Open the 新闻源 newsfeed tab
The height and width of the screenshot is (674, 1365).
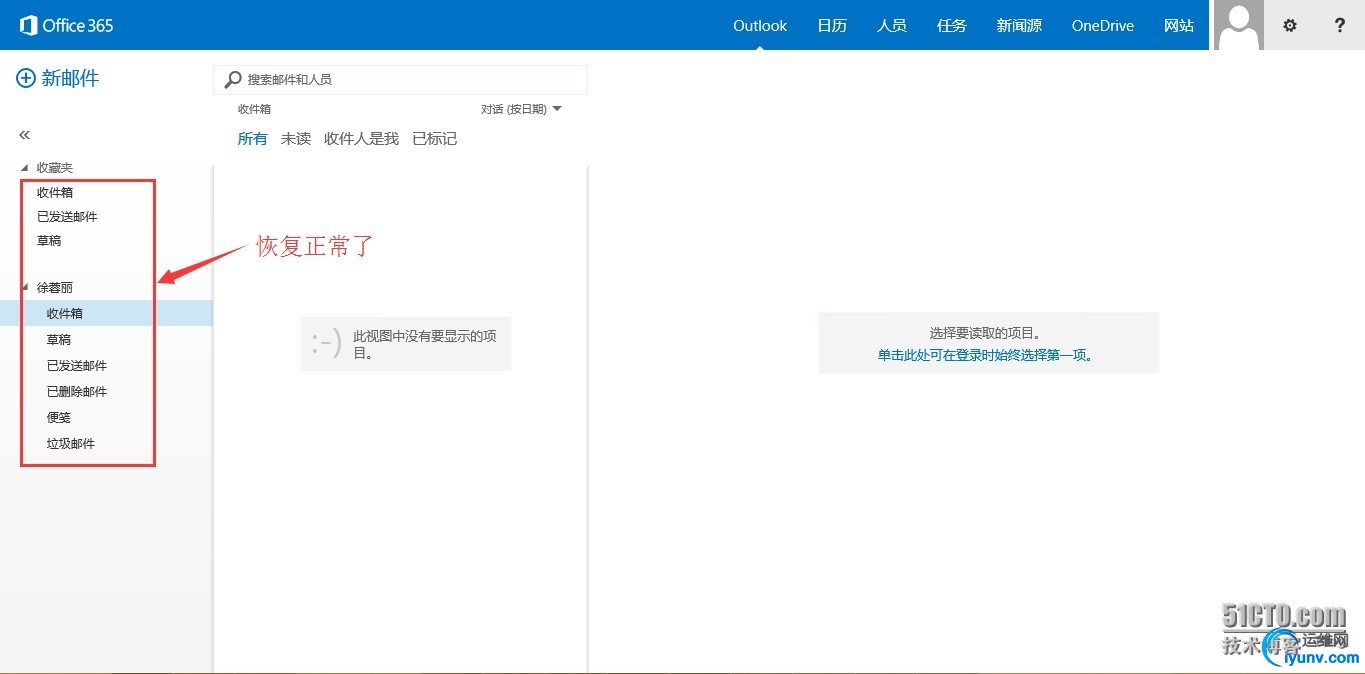(x=1019, y=26)
